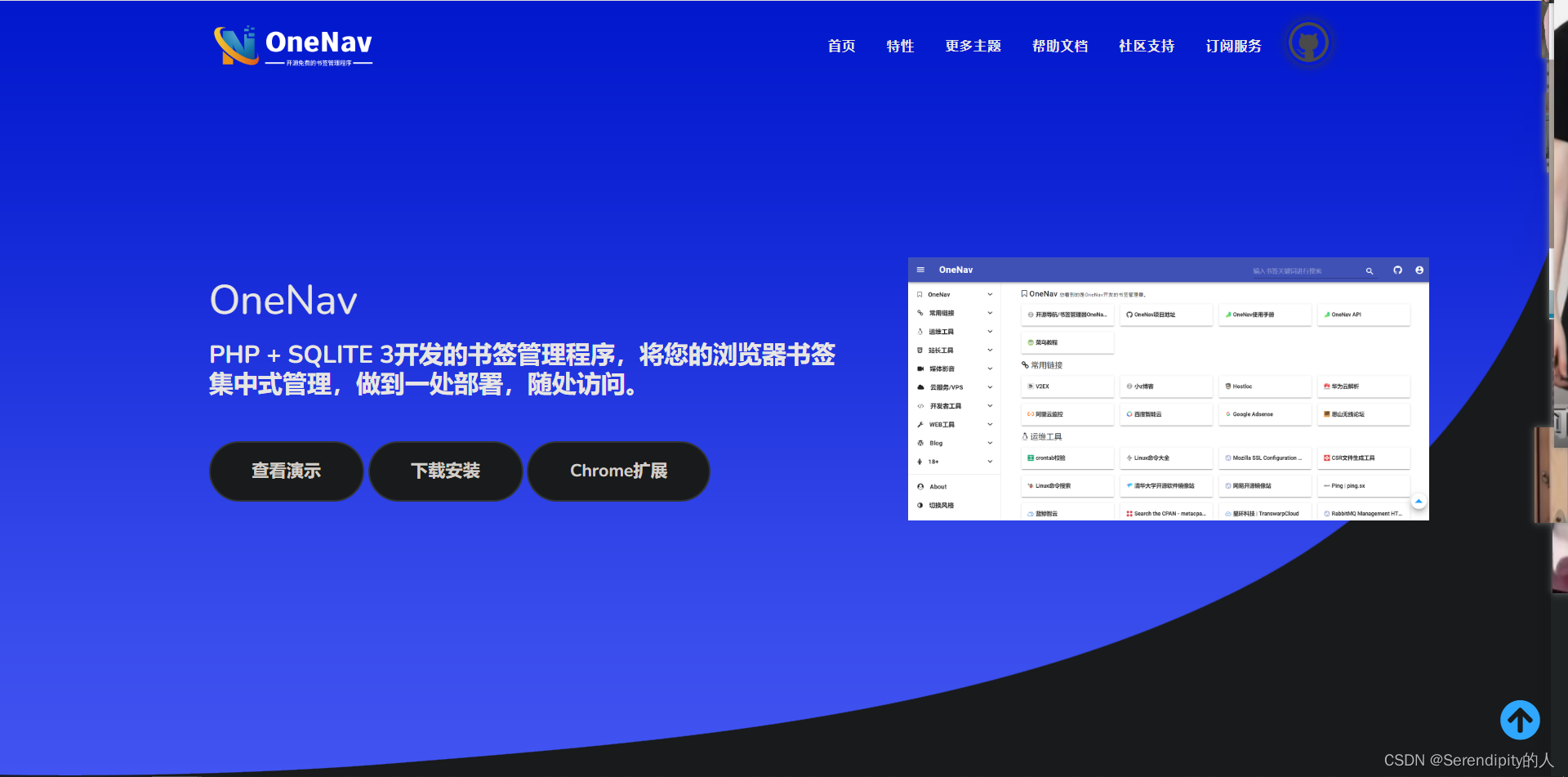Expand the 云服务/VPS sidebar chevron

pos(990,387)
